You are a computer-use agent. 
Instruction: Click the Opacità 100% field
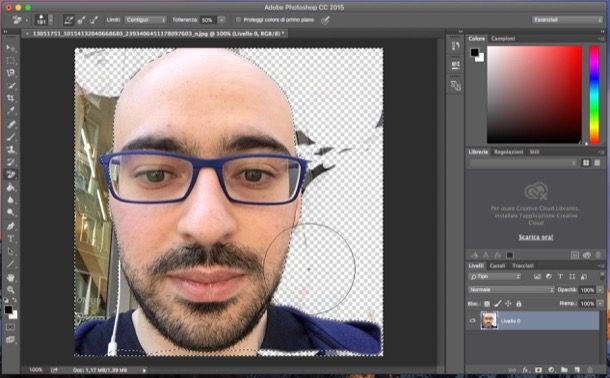(x=587, y=290)
